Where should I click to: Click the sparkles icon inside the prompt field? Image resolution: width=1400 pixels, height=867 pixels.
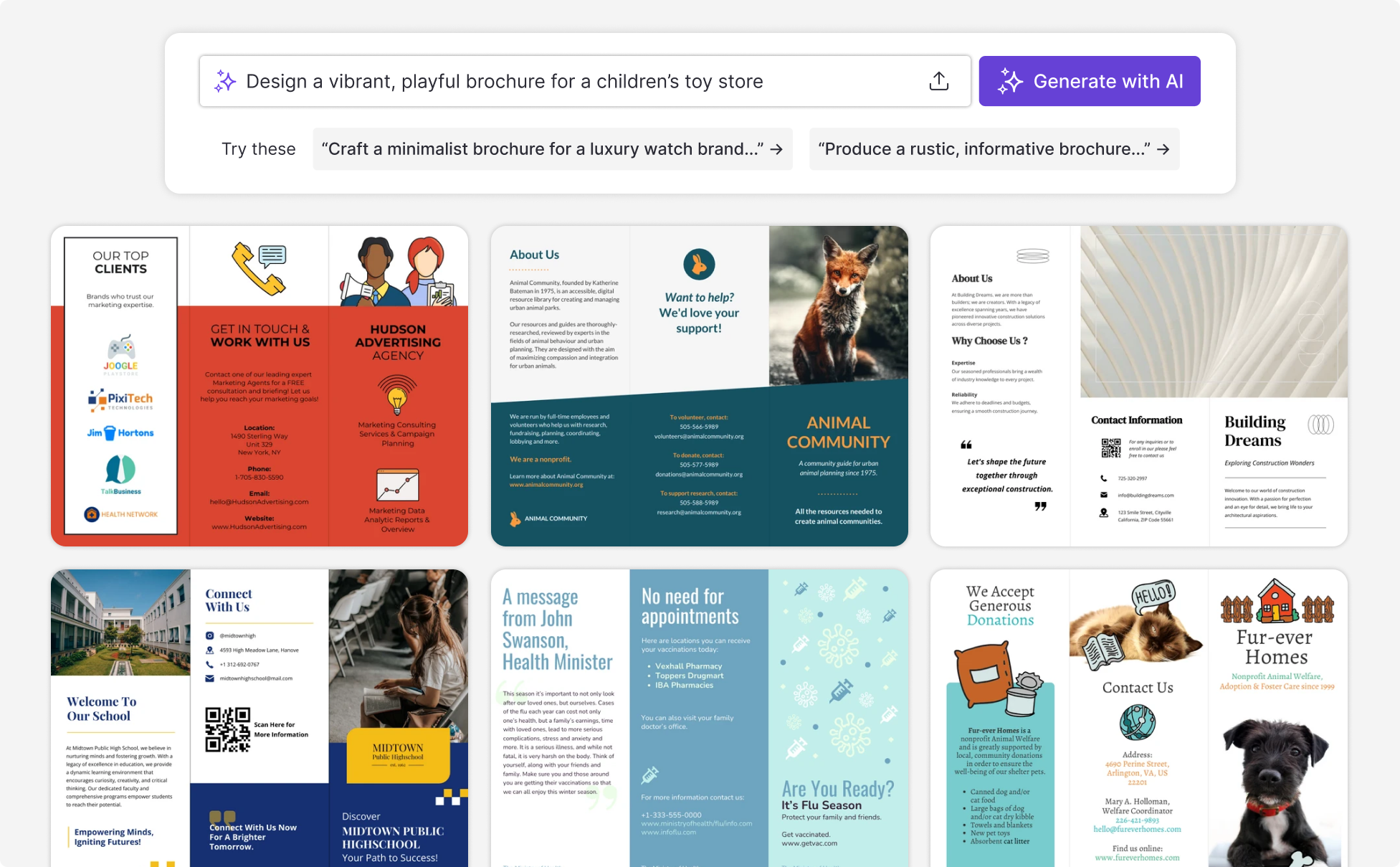[225, 81]
